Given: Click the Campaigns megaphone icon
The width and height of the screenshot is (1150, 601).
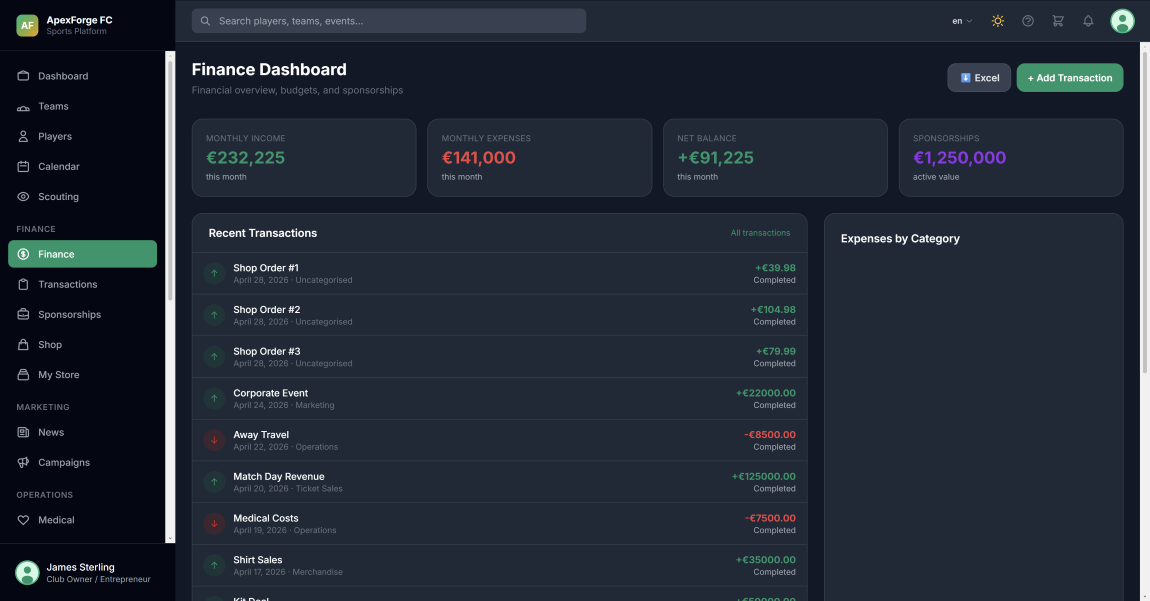Looking at the screenshot, I should coord(24,463).
